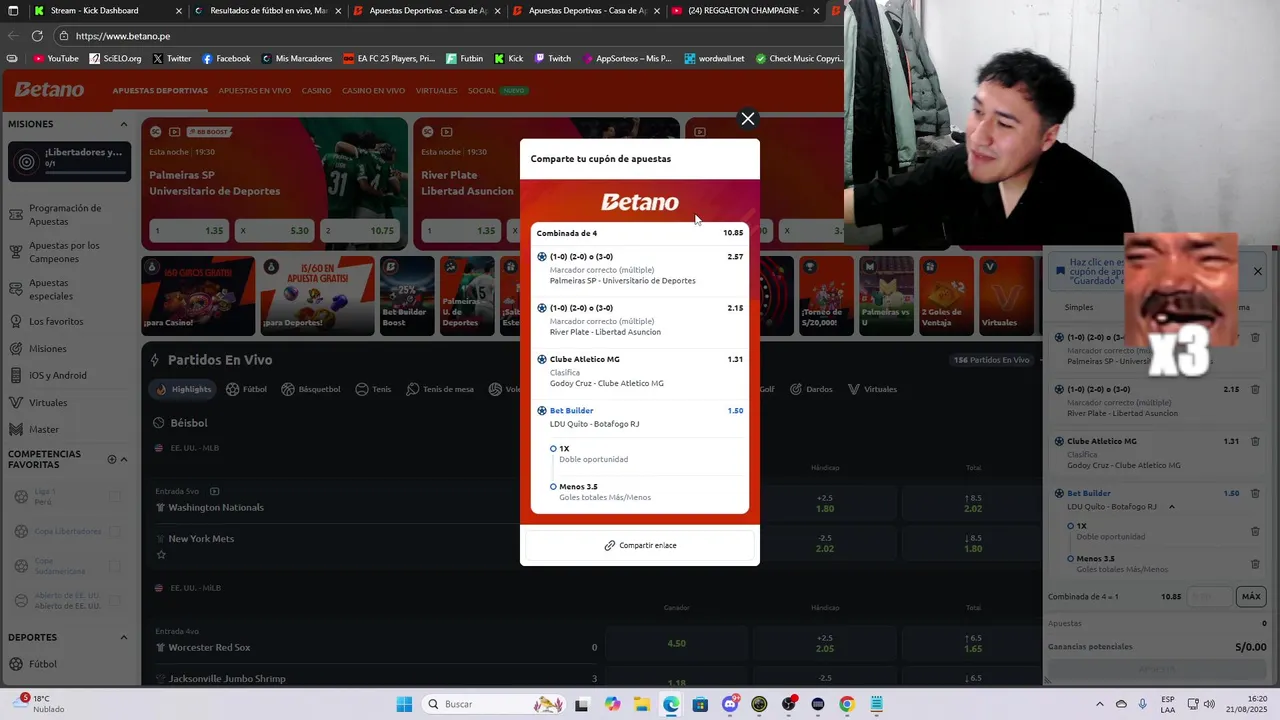The height and width of the screenshot is (720, 1280).
Task: Filter live matches by Dardos
Action: [x=811, y=389]
